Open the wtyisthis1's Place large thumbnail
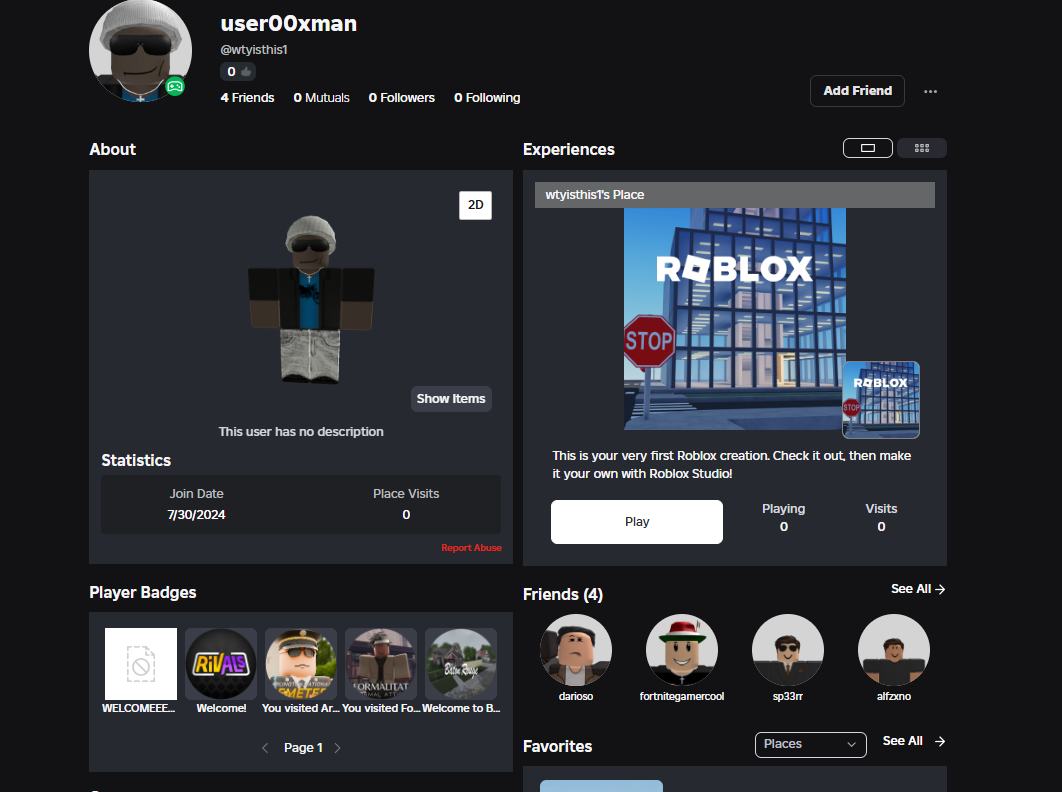Image resolution: width=1062 pixels, height=792 pixels. [735, 318]
